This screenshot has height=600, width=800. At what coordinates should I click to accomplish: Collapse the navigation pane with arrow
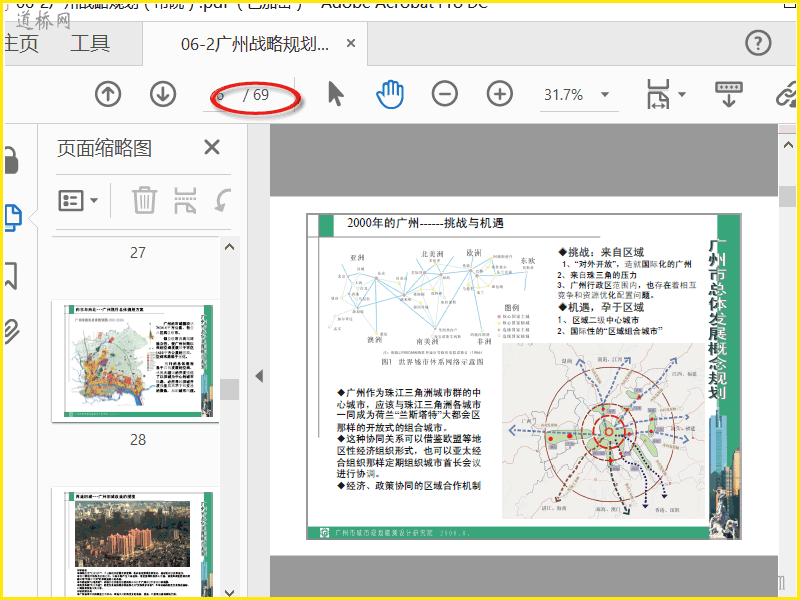point(258,376)
